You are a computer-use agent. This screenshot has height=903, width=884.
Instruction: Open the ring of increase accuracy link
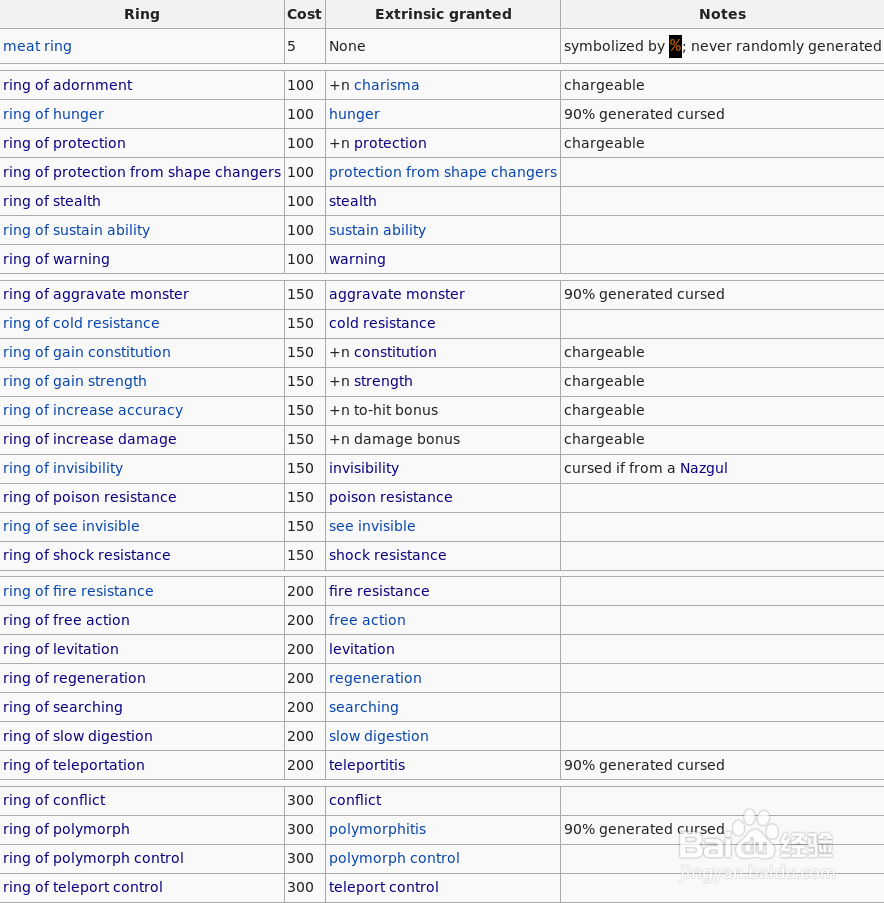[93, 410]
